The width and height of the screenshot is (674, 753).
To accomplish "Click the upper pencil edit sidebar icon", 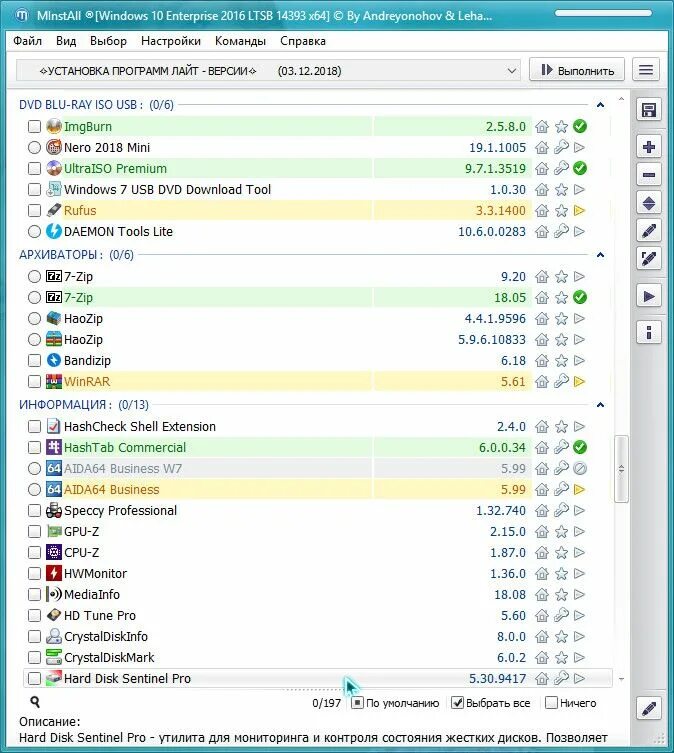I will (x=649, y=231).
